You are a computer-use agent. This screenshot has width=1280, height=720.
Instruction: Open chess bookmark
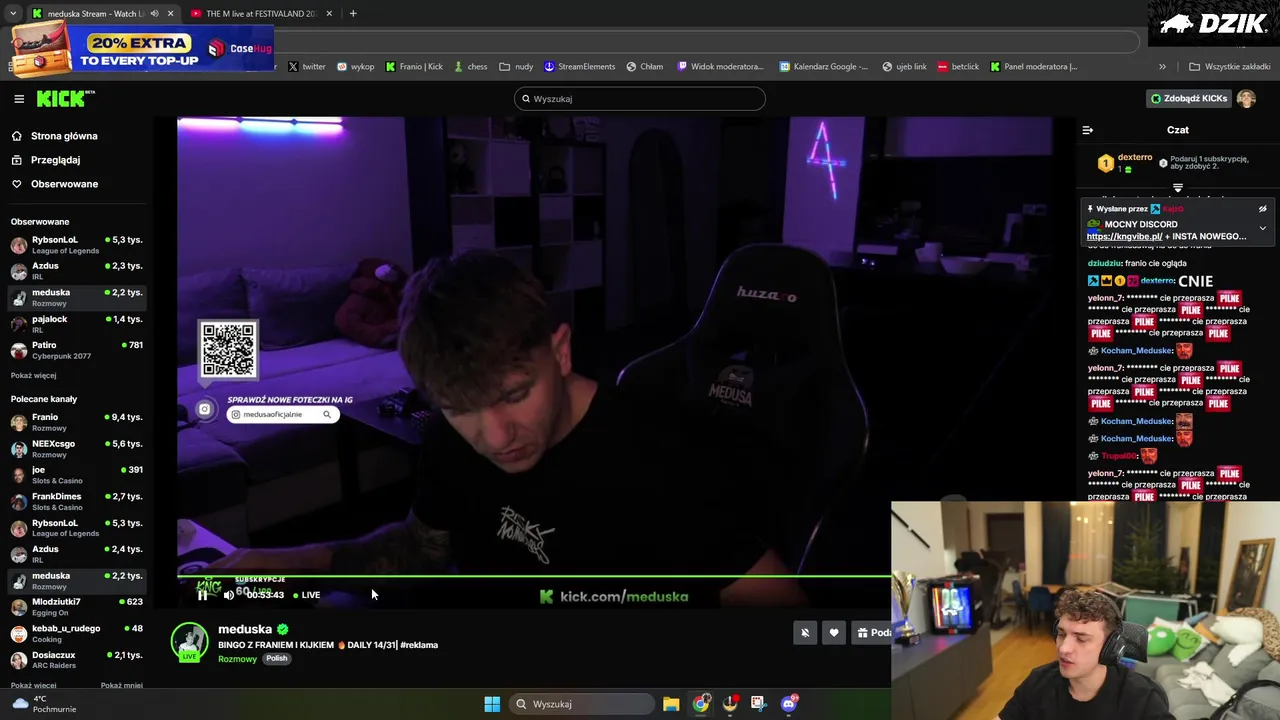coord(470,67)
